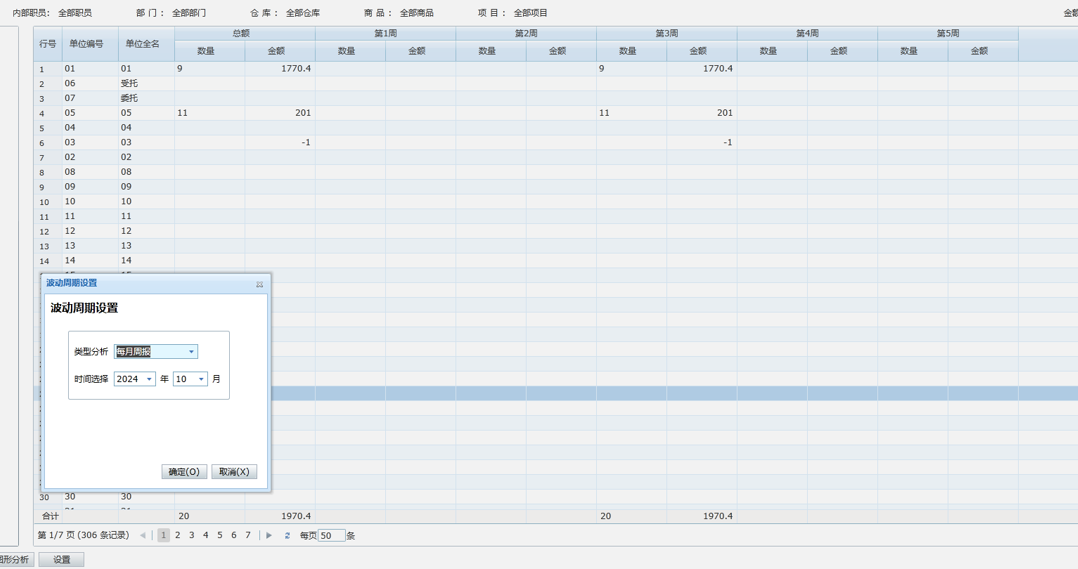
Task: Click the 单位全名 column header
Action: (142, 44)
